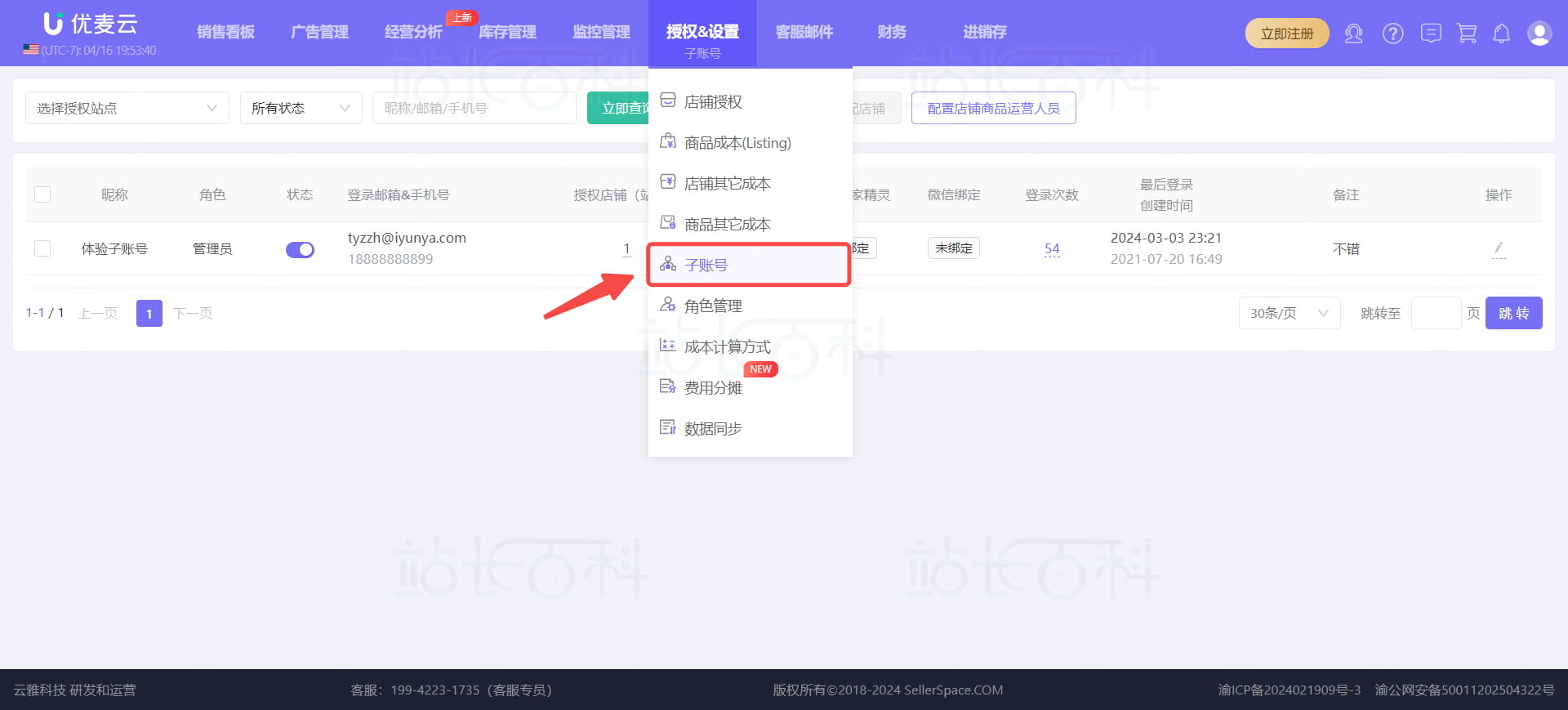Click the 下一页 next page link

(x=193, y=313)
